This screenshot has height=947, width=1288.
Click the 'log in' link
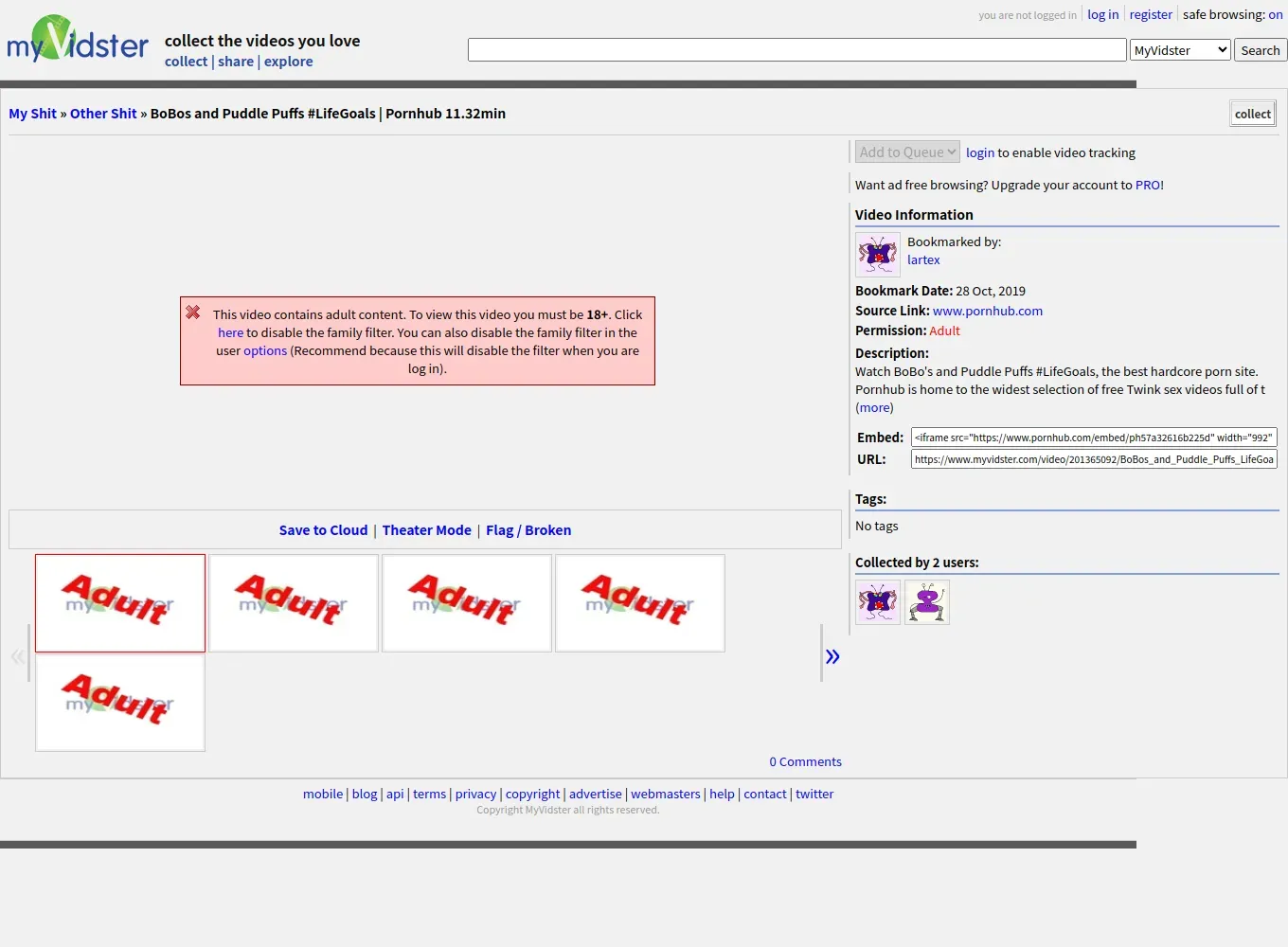1103,14
